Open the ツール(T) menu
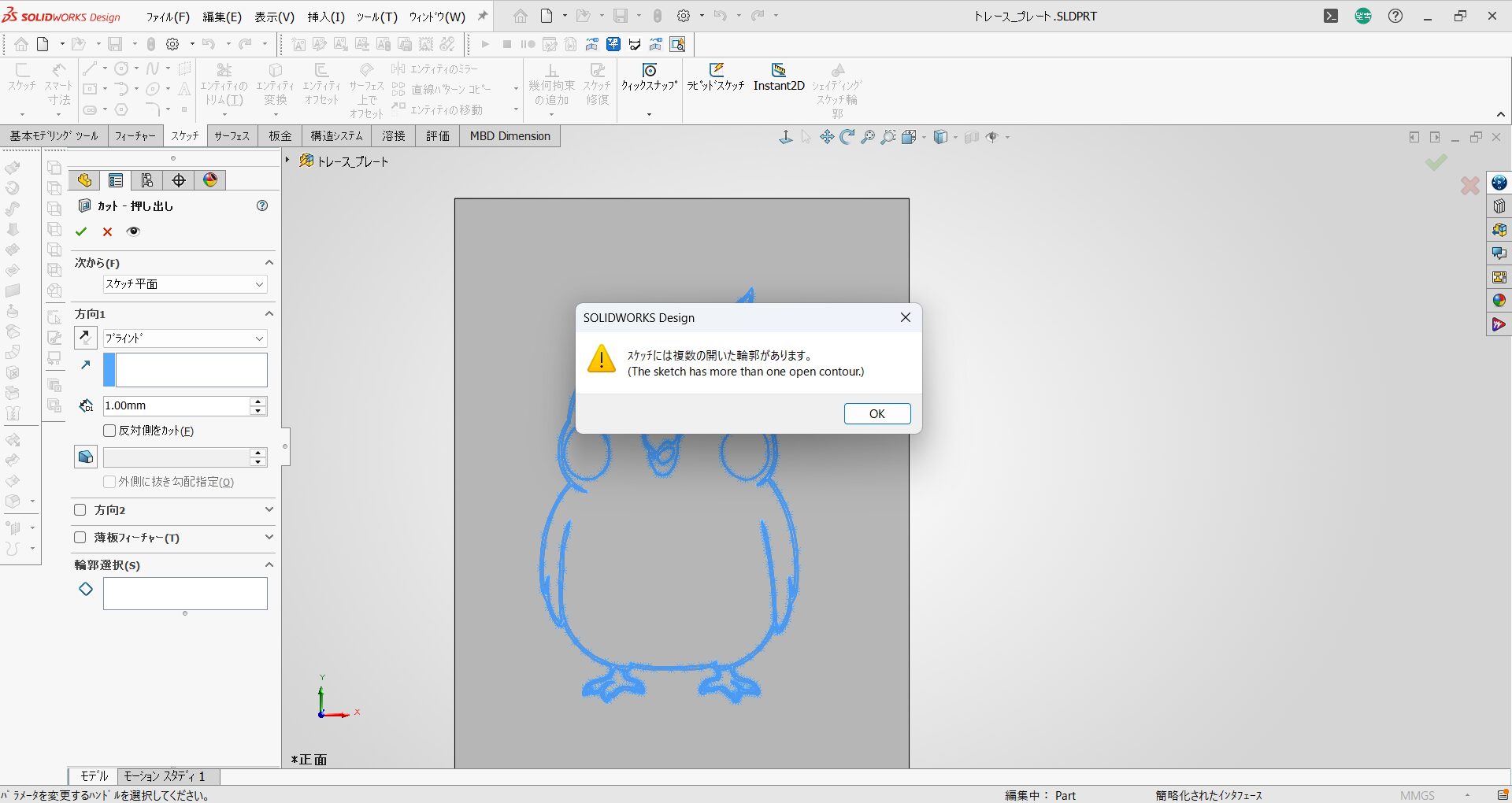The image size is (1512, 803). 376,17
